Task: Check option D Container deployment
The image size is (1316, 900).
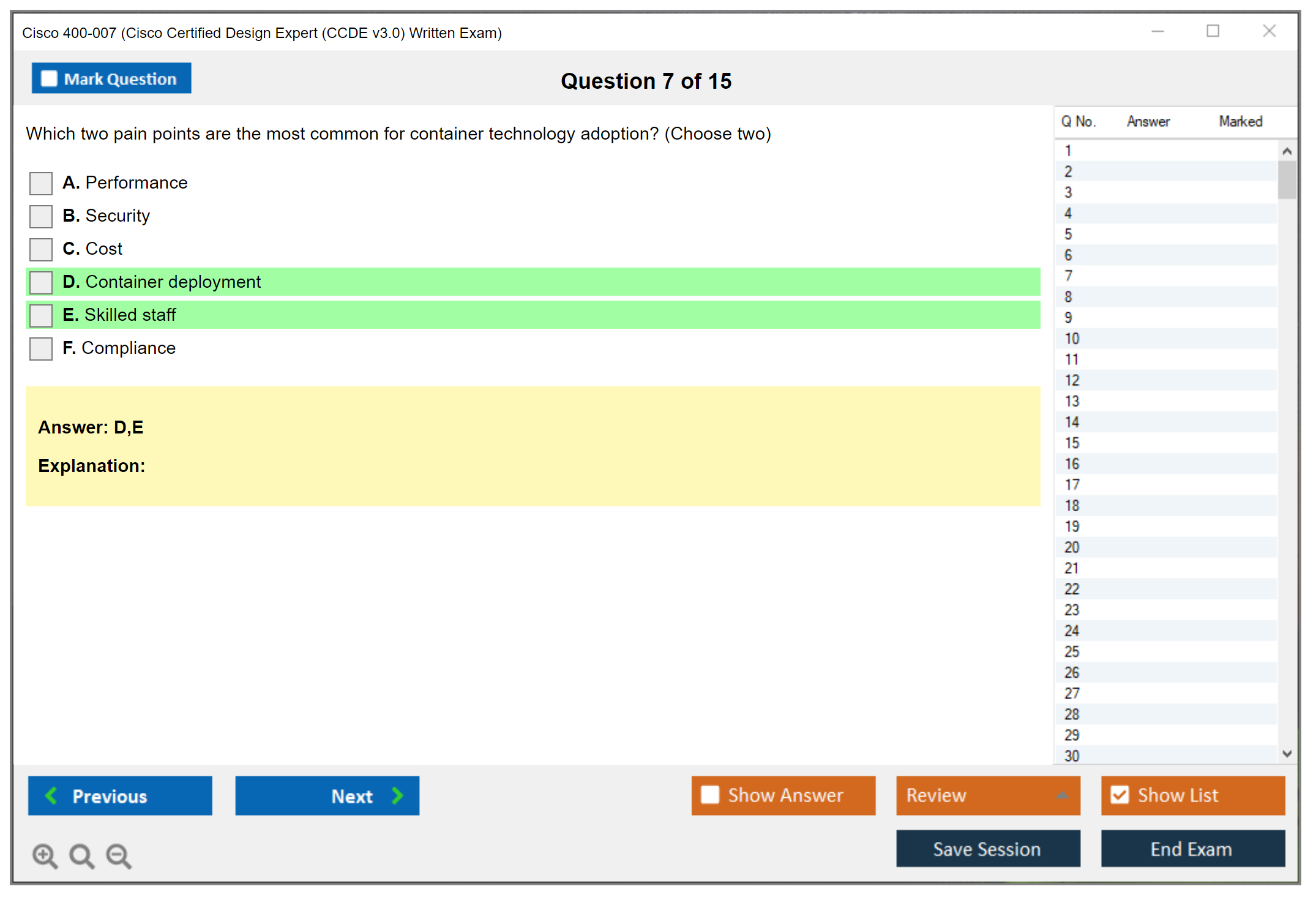Action: pos(41,282)
